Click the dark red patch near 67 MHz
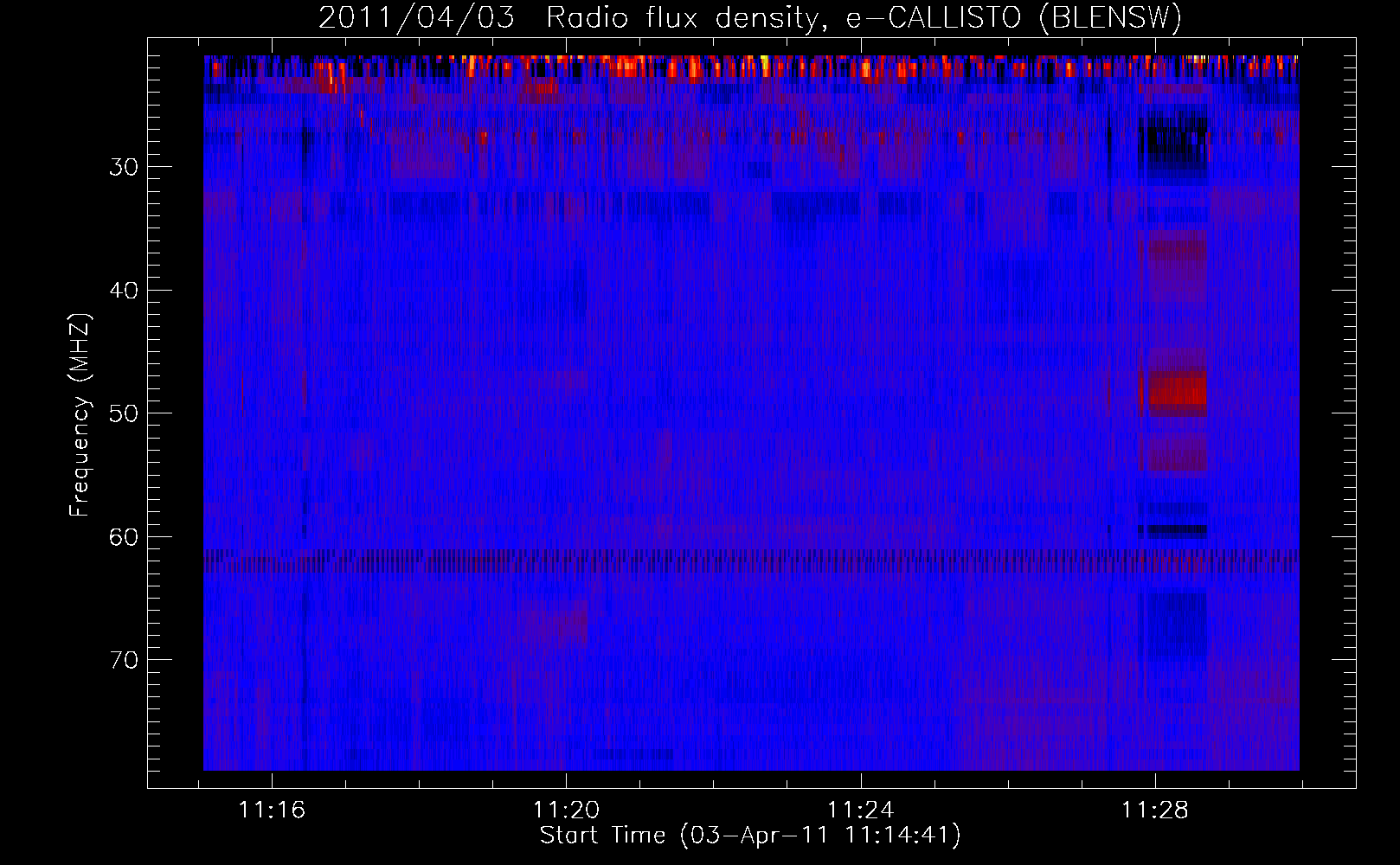Image resolution: width=1400 pixels, height=865 pixels. [554, 624]
